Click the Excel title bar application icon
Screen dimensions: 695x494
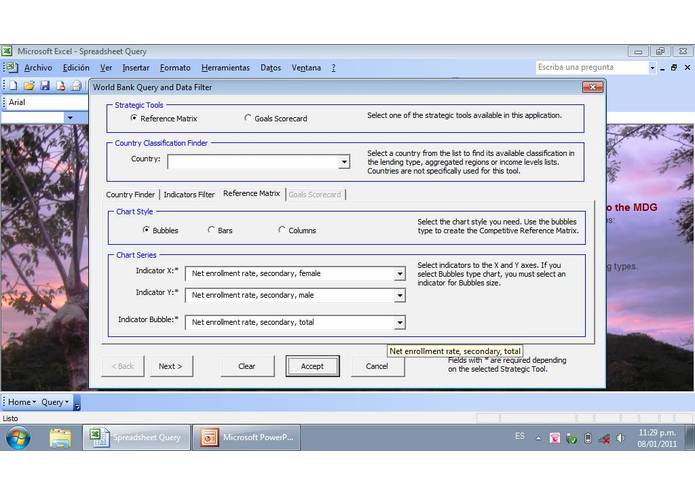(x=7, y=51)
